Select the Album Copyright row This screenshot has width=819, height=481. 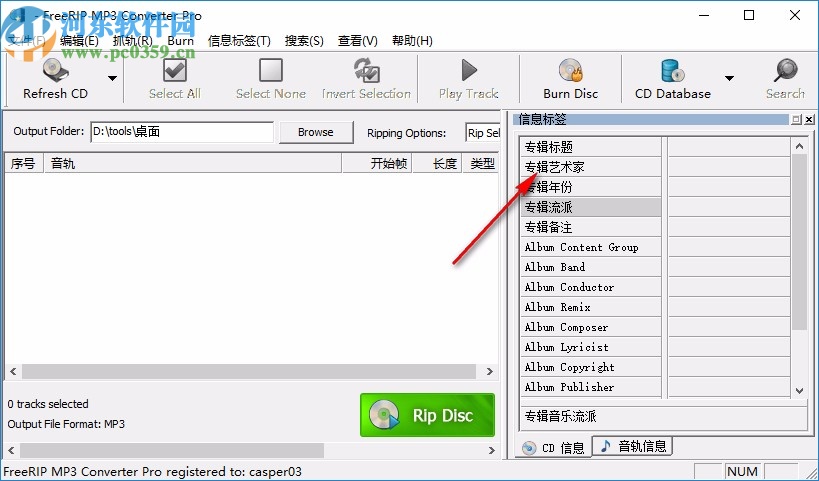591,367
